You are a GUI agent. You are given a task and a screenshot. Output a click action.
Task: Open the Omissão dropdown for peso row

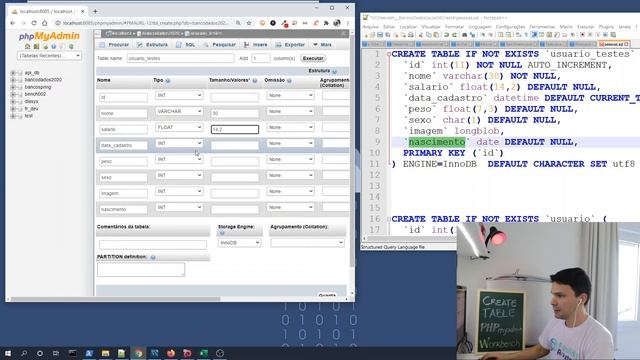[290, 159]
